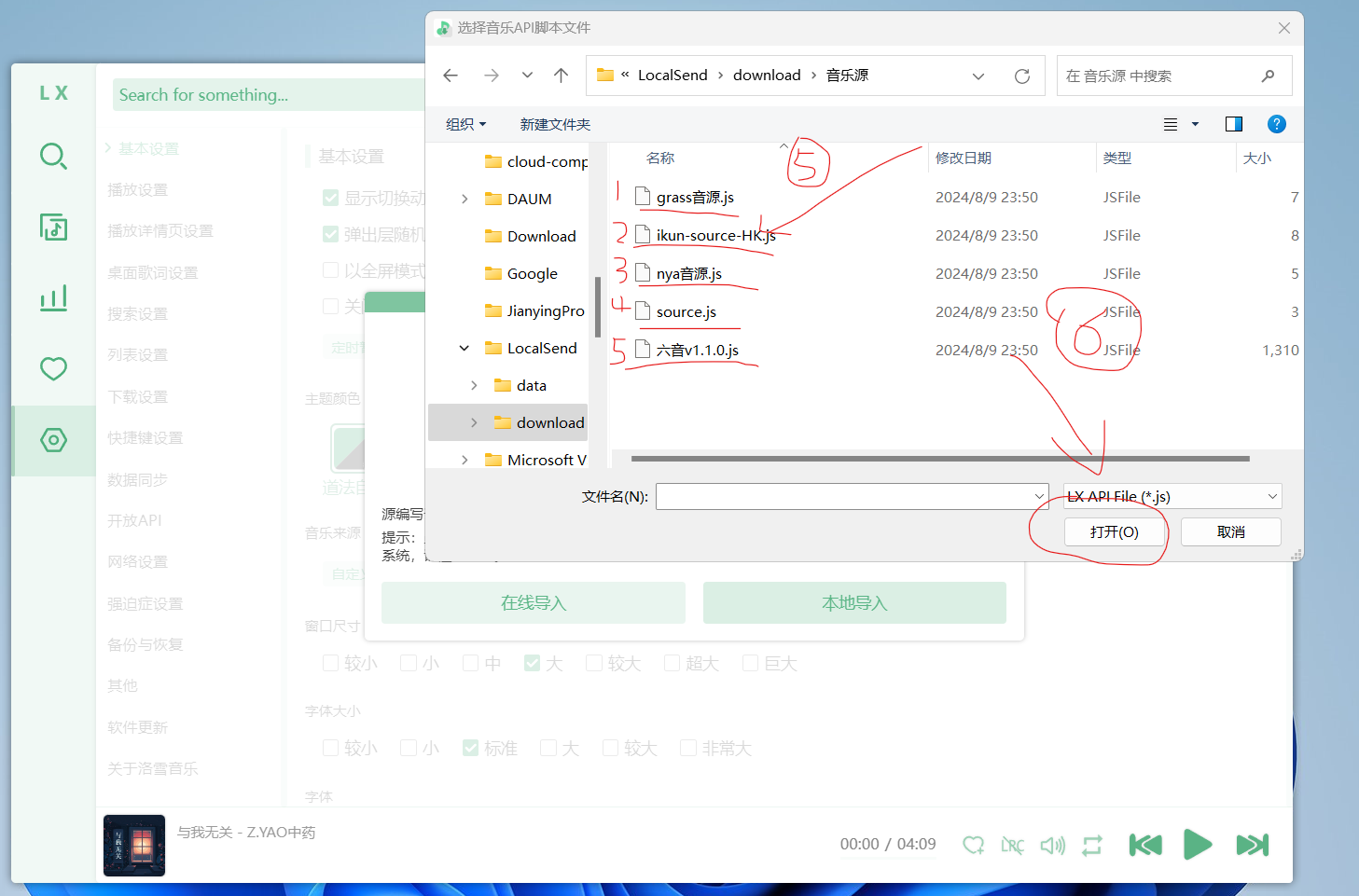
Task: Expand the Microsoft V folder tree node
Action: [x=465, y=460]
